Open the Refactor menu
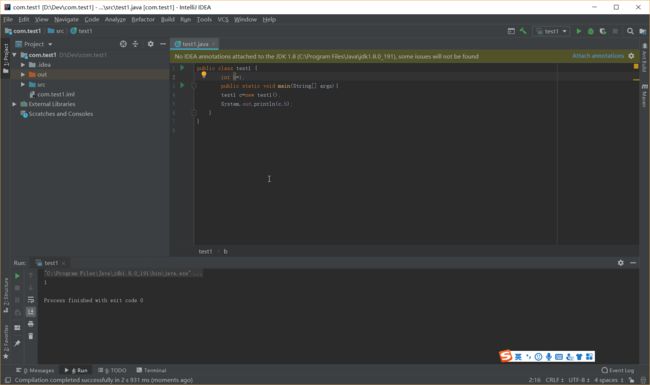The image size is (650, 385). 143,19
